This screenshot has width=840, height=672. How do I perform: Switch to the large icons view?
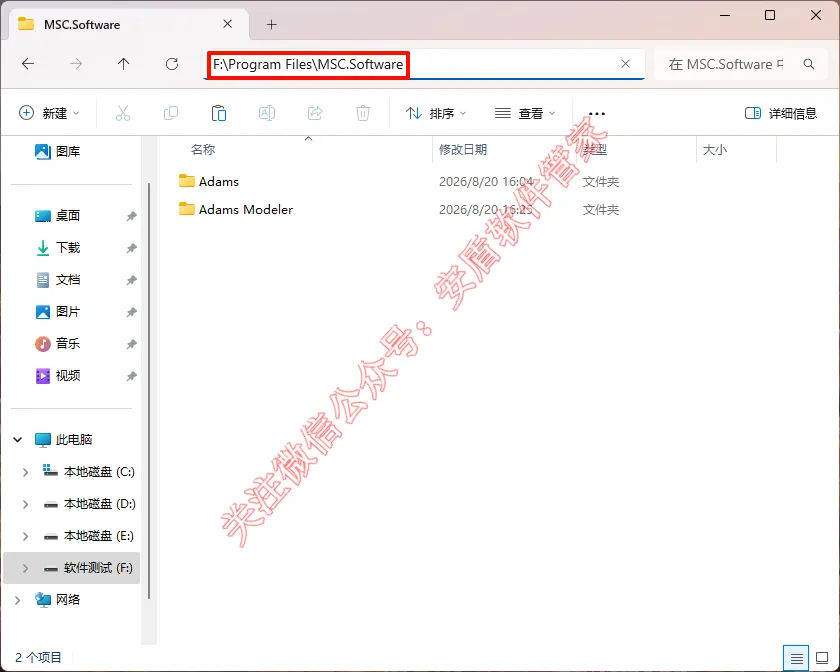[822, 658]
